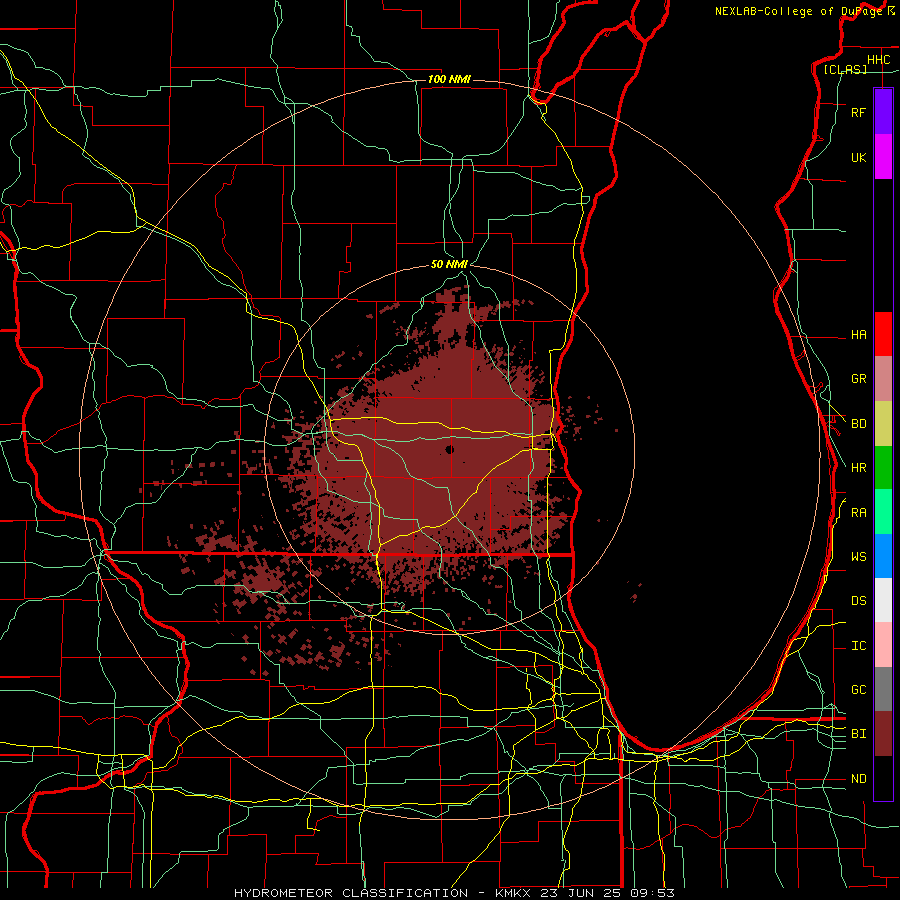This screenshot has height=900, width=900.
Task: Click the 'DS' legend label
Action: pos(859,601)
